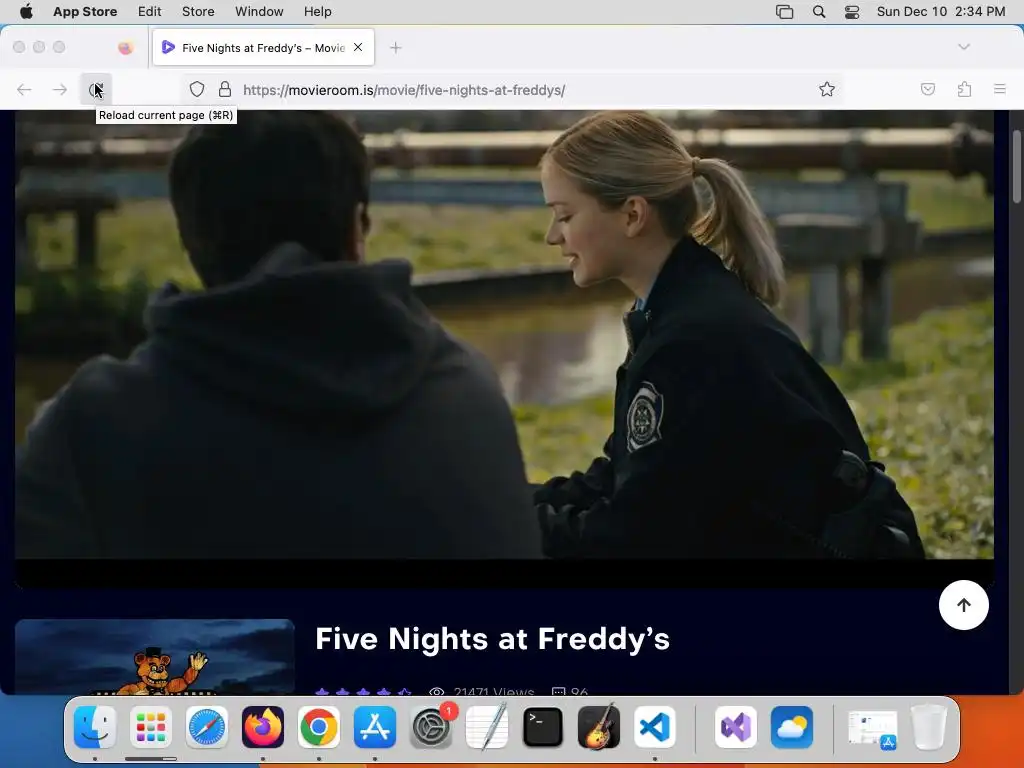
Task: Open App Store from the Dock
Action: coord(375,727)
